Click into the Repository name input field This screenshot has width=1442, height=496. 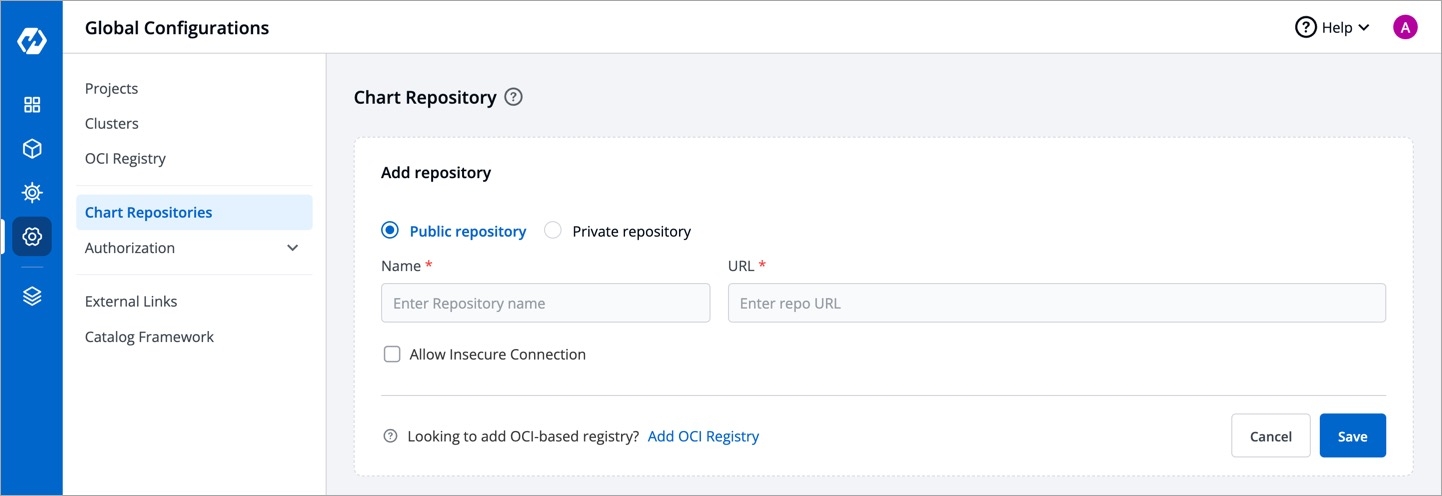coord(545,303)
